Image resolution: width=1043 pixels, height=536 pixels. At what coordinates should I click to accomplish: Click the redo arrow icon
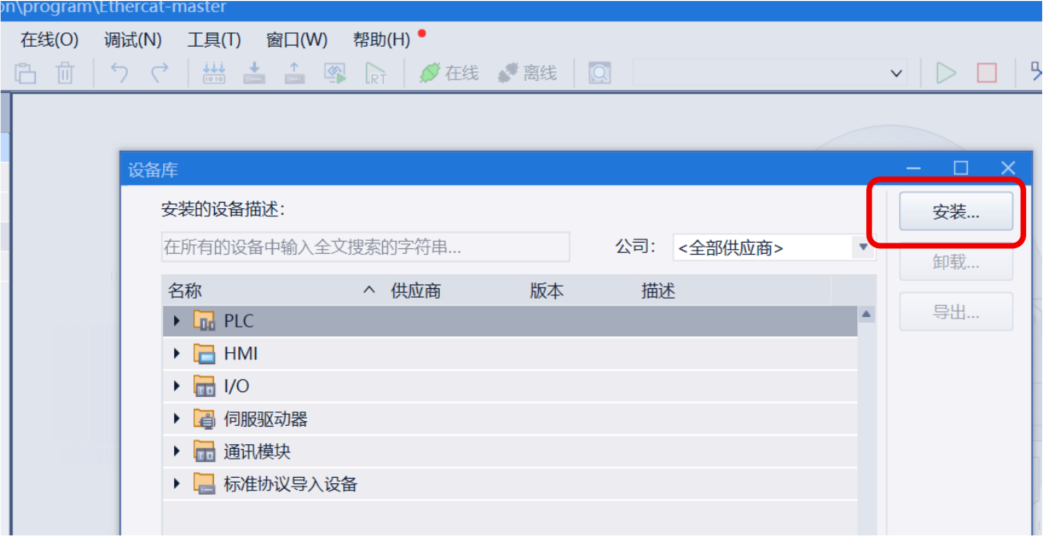[159, 73]
